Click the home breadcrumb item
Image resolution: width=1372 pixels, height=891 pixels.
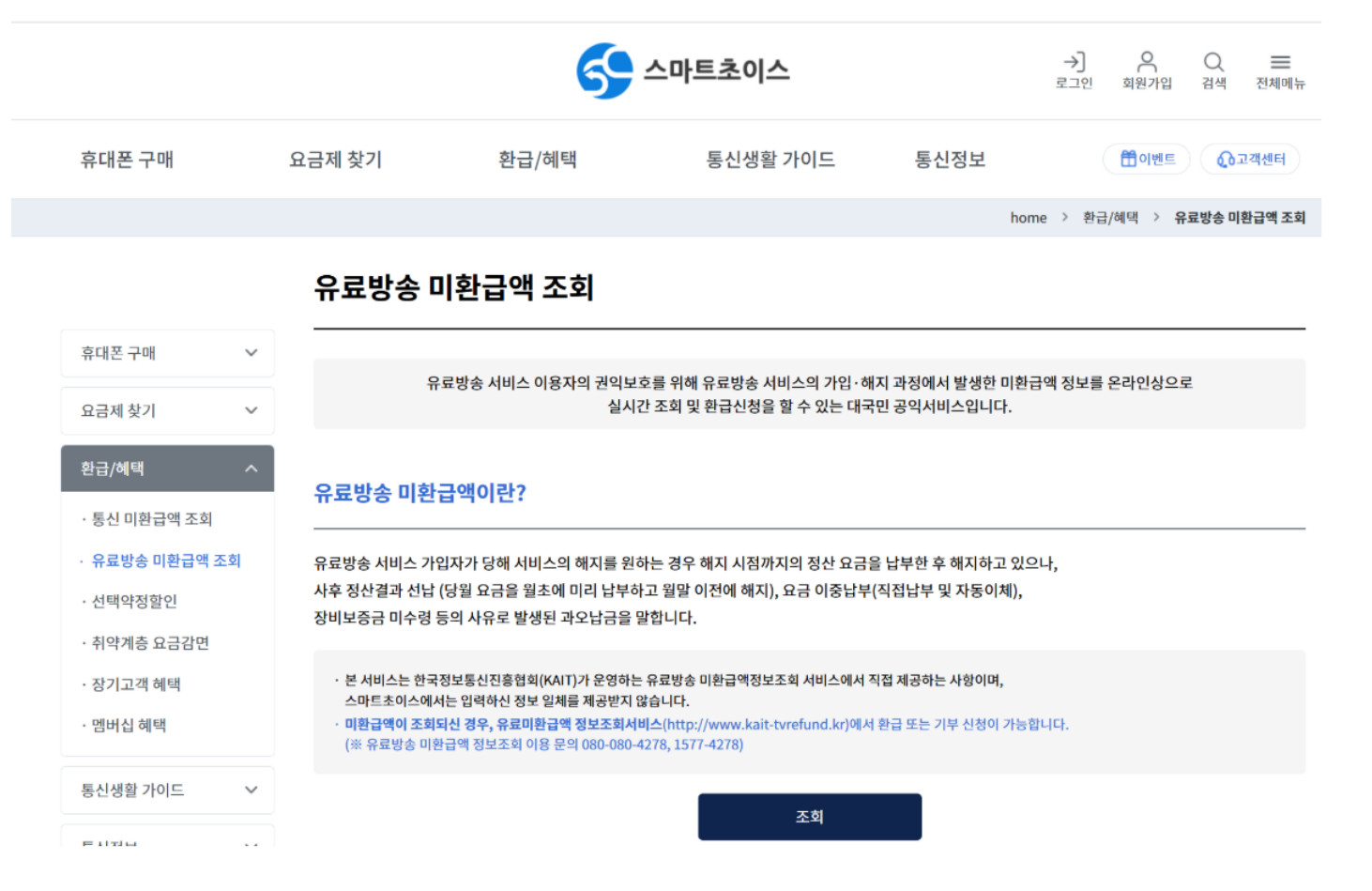(1028, 217)
